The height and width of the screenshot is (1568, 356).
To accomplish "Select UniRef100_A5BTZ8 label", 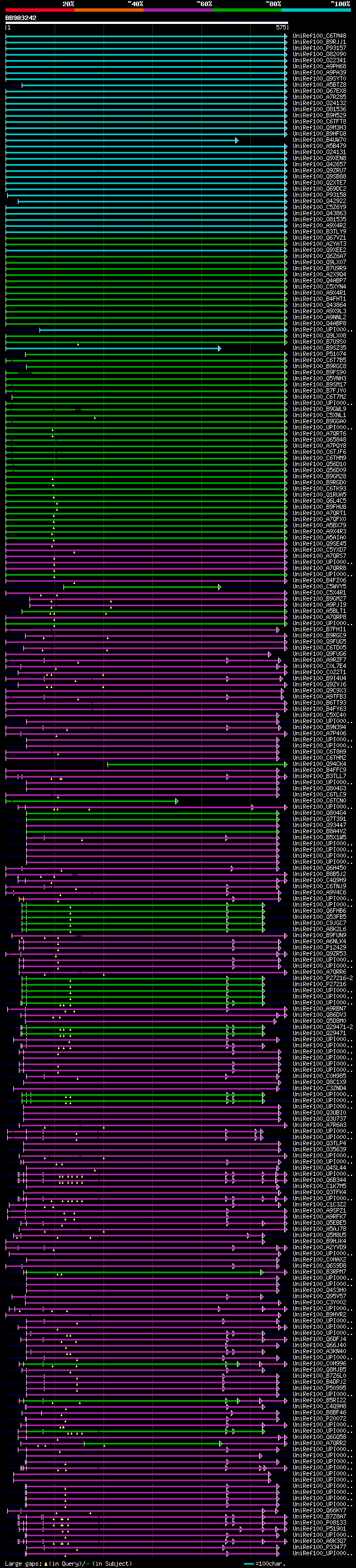I will coord(319,85).
